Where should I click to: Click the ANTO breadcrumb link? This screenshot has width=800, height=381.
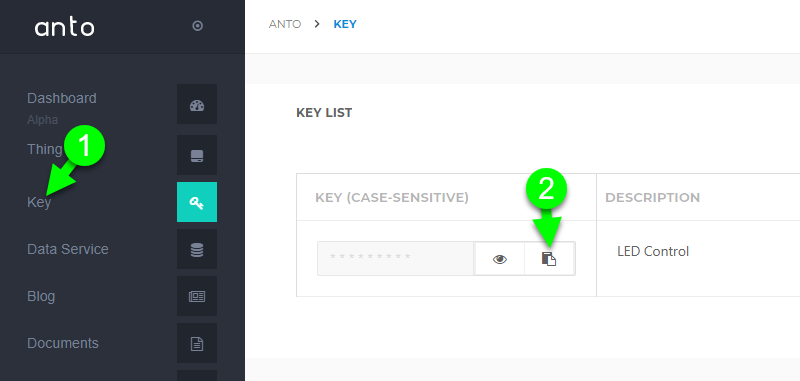285,24
